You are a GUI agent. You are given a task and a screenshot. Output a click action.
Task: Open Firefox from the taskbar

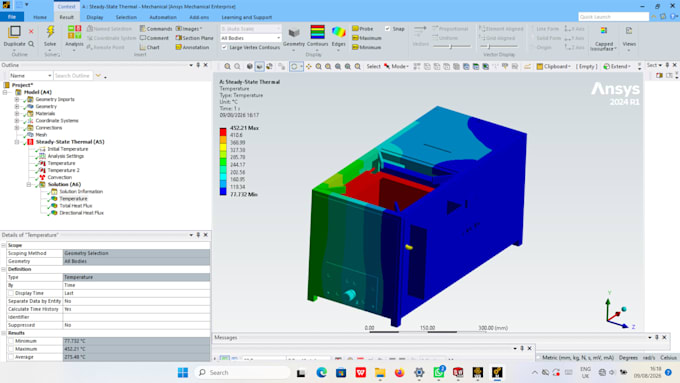click(x=399, y=373)
